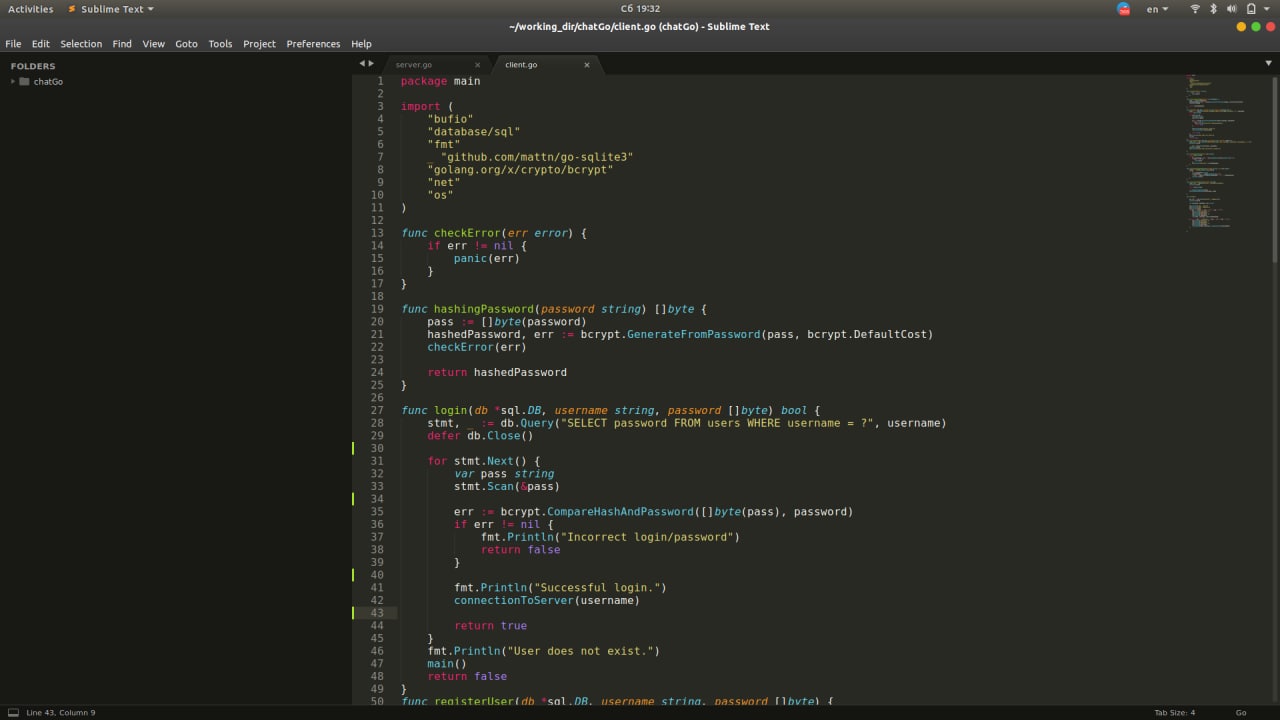Close the server.go tab
The height and width of the screenshot is (720, 1280).
(x=477, y=65)
